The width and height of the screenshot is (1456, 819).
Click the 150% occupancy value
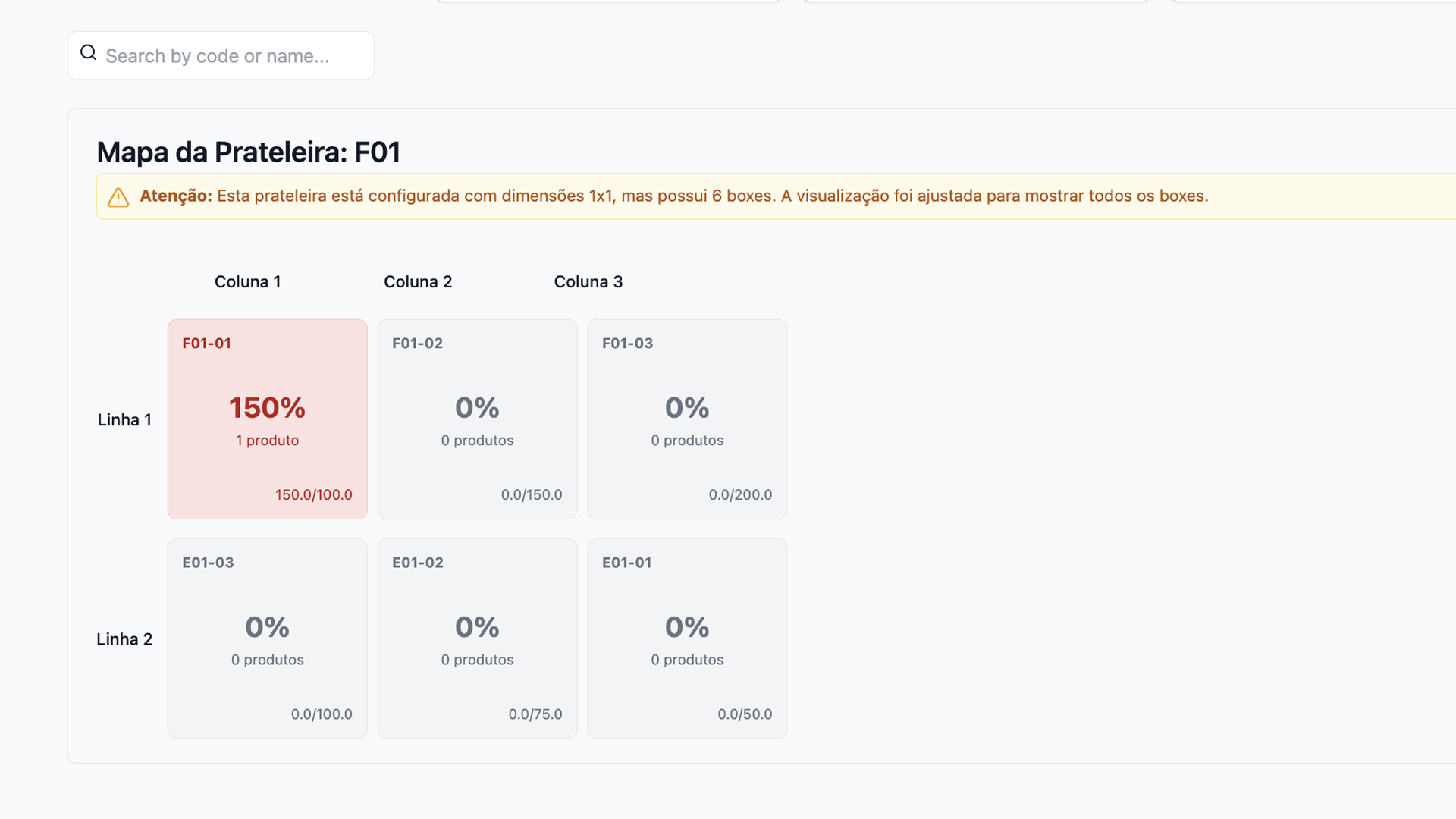pyautogui.click(x=267, y=408)
